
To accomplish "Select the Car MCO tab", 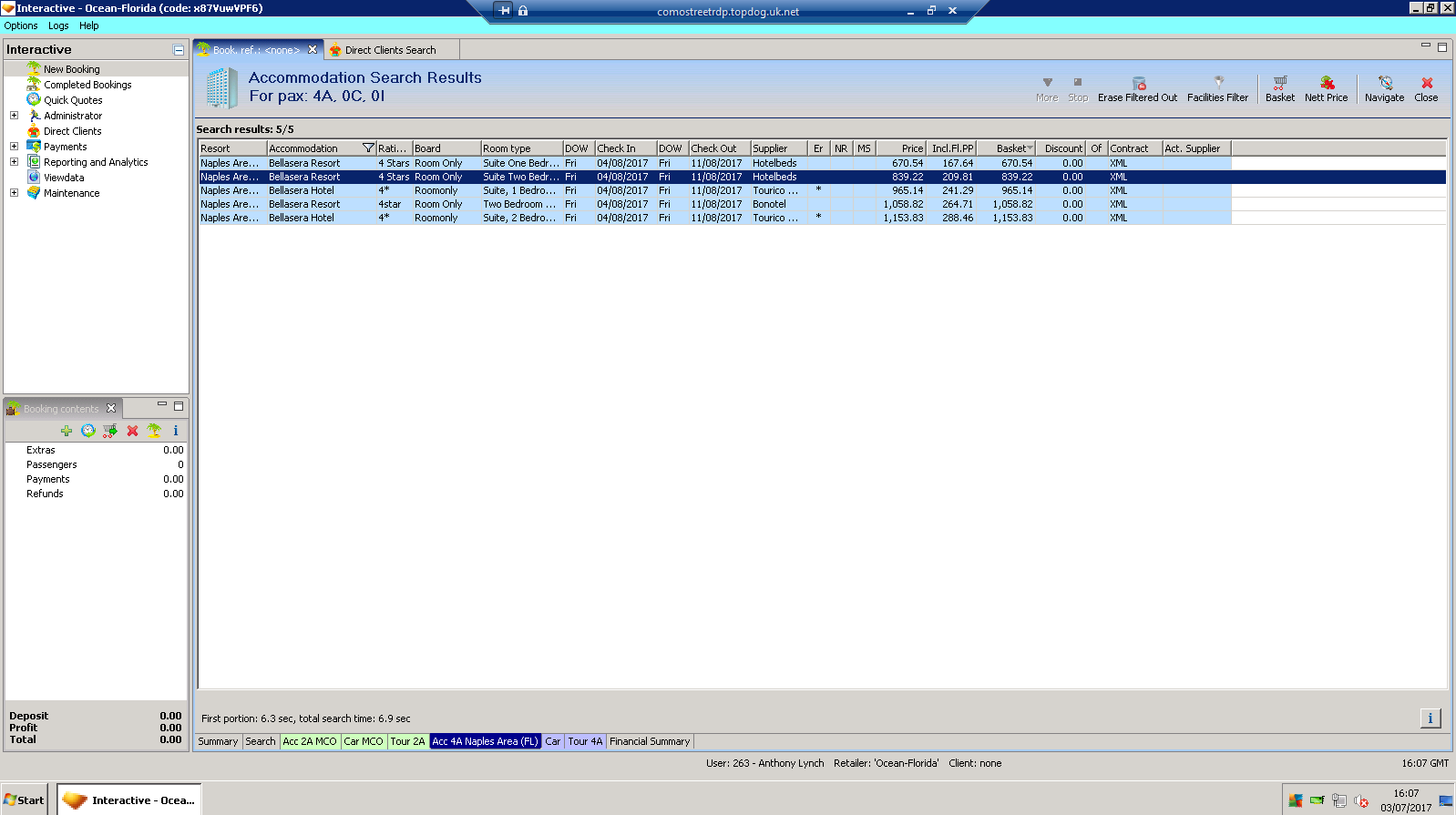I will (x=364, y=741).
